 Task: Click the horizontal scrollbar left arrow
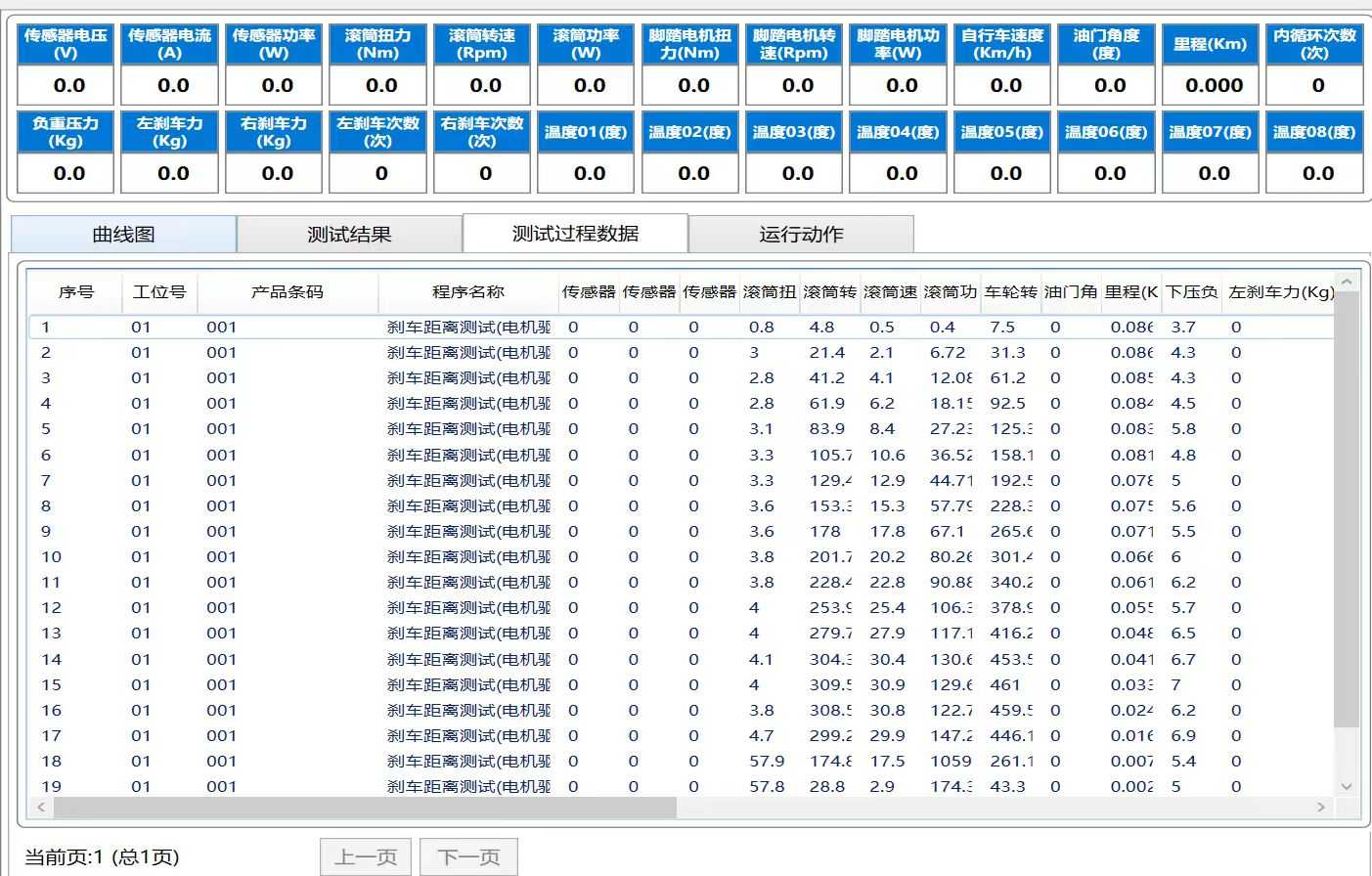(40, 808)
